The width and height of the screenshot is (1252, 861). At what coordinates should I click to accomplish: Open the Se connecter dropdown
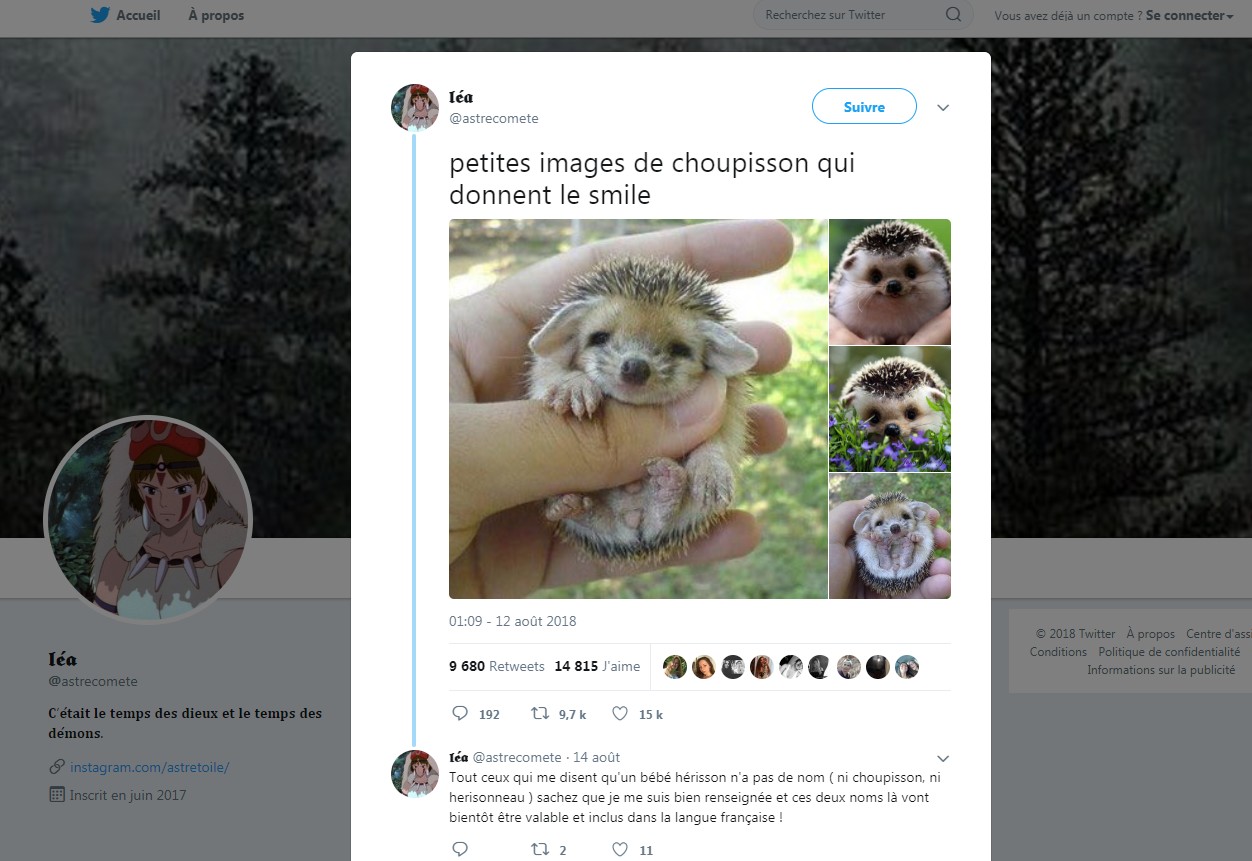point(1190,15)
